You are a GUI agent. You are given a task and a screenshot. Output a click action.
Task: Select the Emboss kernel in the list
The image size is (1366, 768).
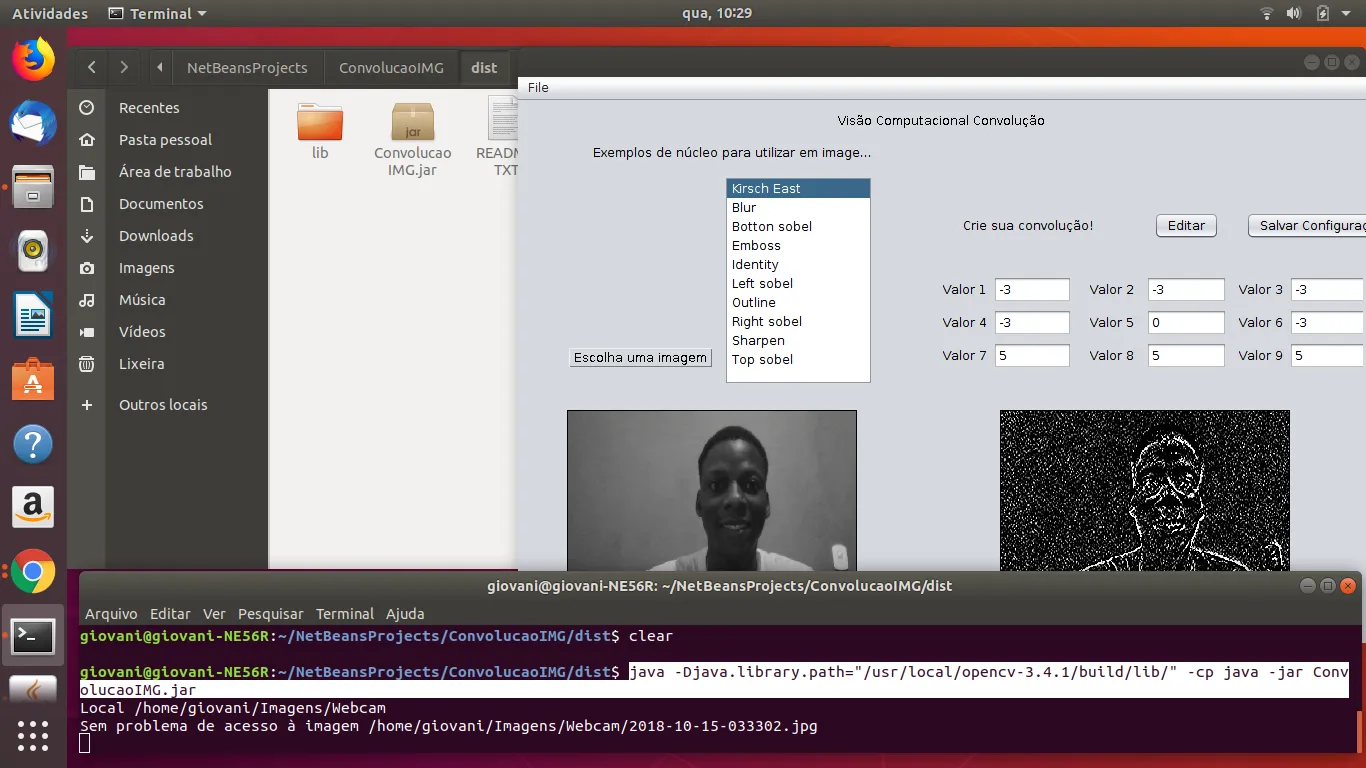pyautogui.click(x=798, y=246)
